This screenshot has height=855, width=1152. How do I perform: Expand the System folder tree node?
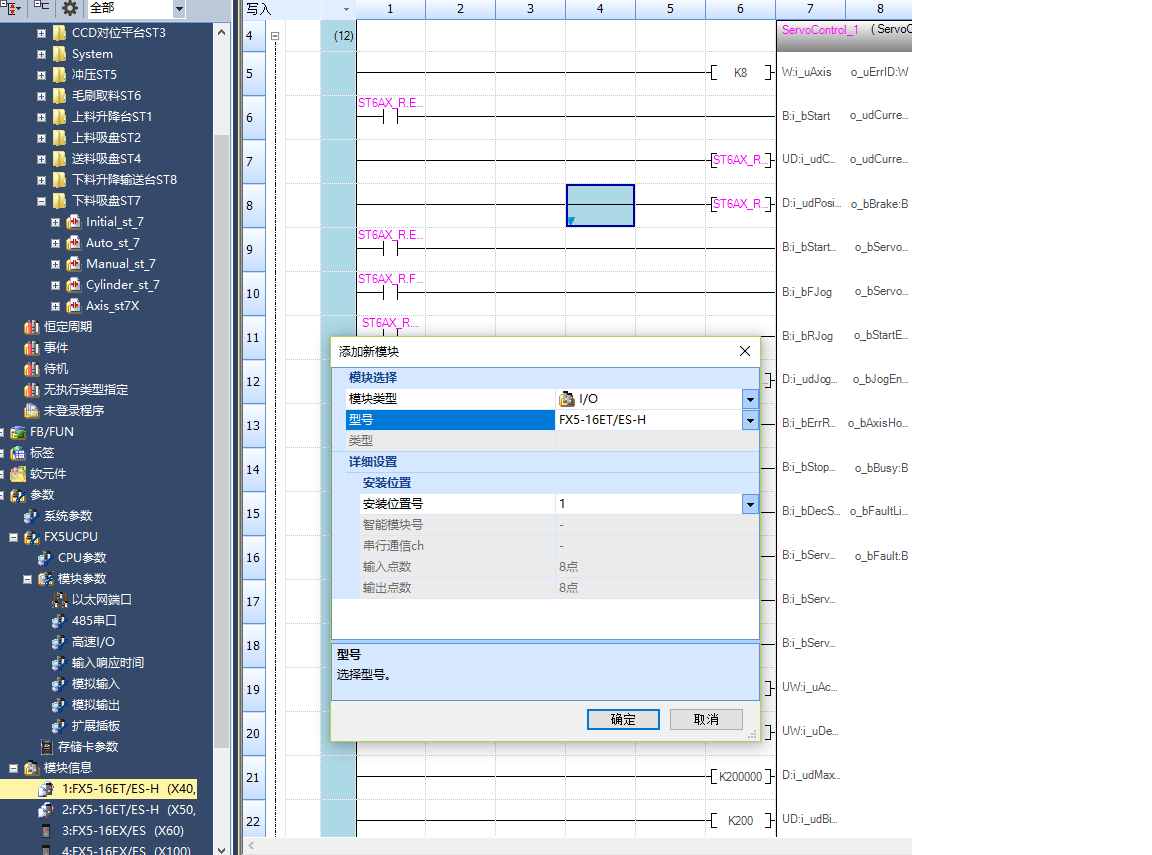pyautogui.click(x=41, y=54)
